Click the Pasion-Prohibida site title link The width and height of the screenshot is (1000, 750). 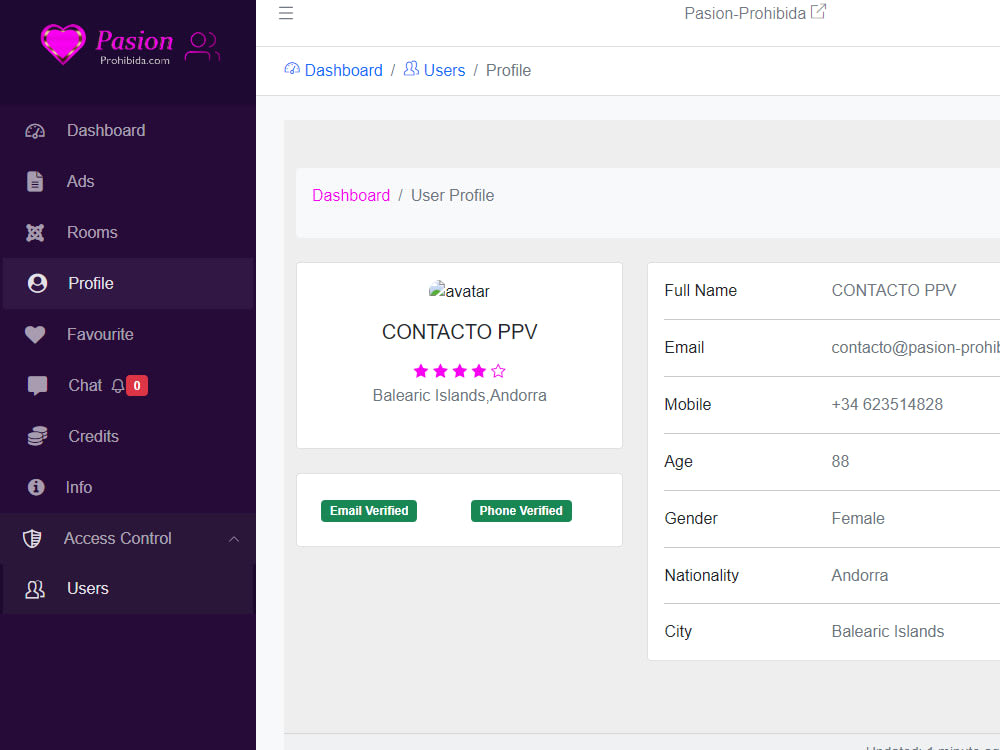(x=745, y=13)
